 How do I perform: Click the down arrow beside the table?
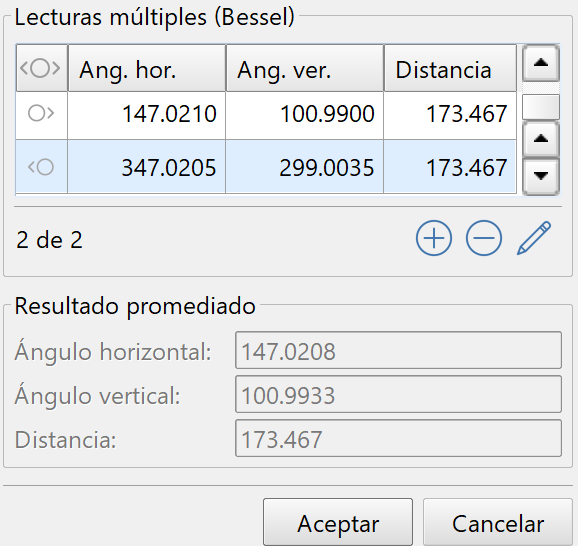click(x=541, y=176)
